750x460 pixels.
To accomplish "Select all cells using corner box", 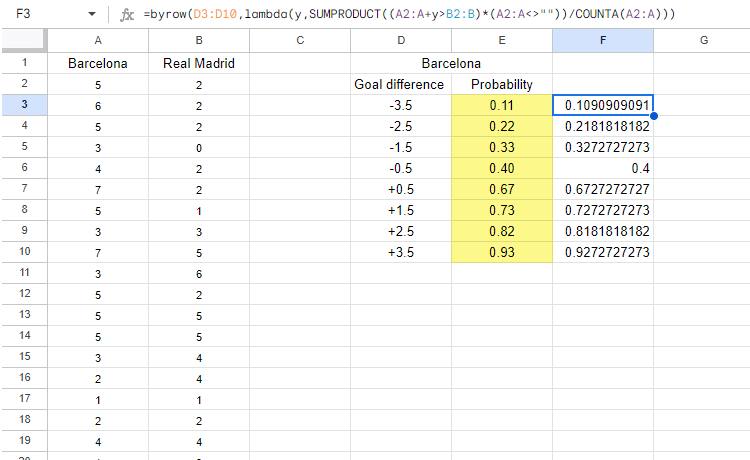I will [24, 40].
